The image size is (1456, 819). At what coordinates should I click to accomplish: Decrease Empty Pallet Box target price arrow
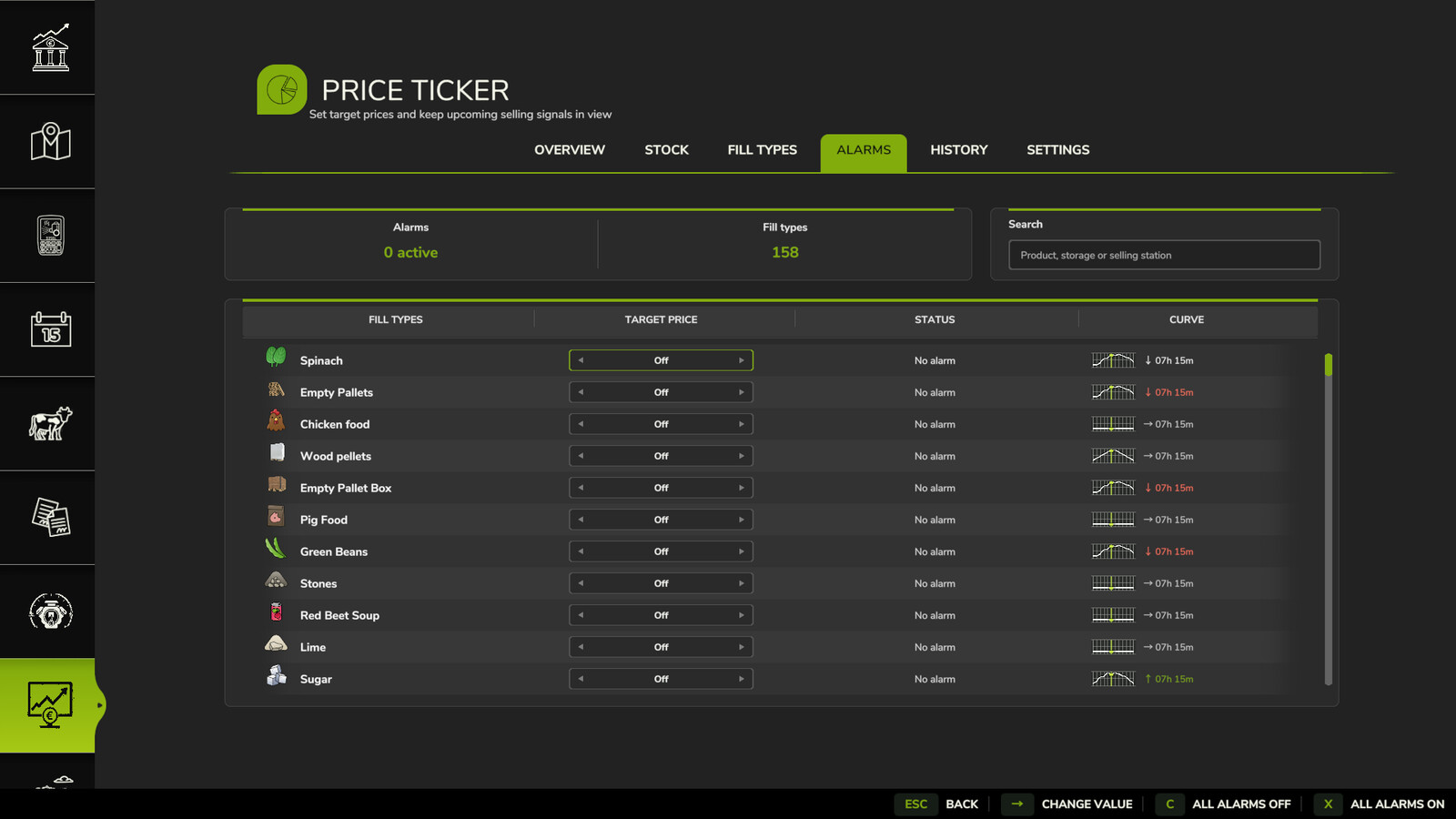(x=581, y=488)
